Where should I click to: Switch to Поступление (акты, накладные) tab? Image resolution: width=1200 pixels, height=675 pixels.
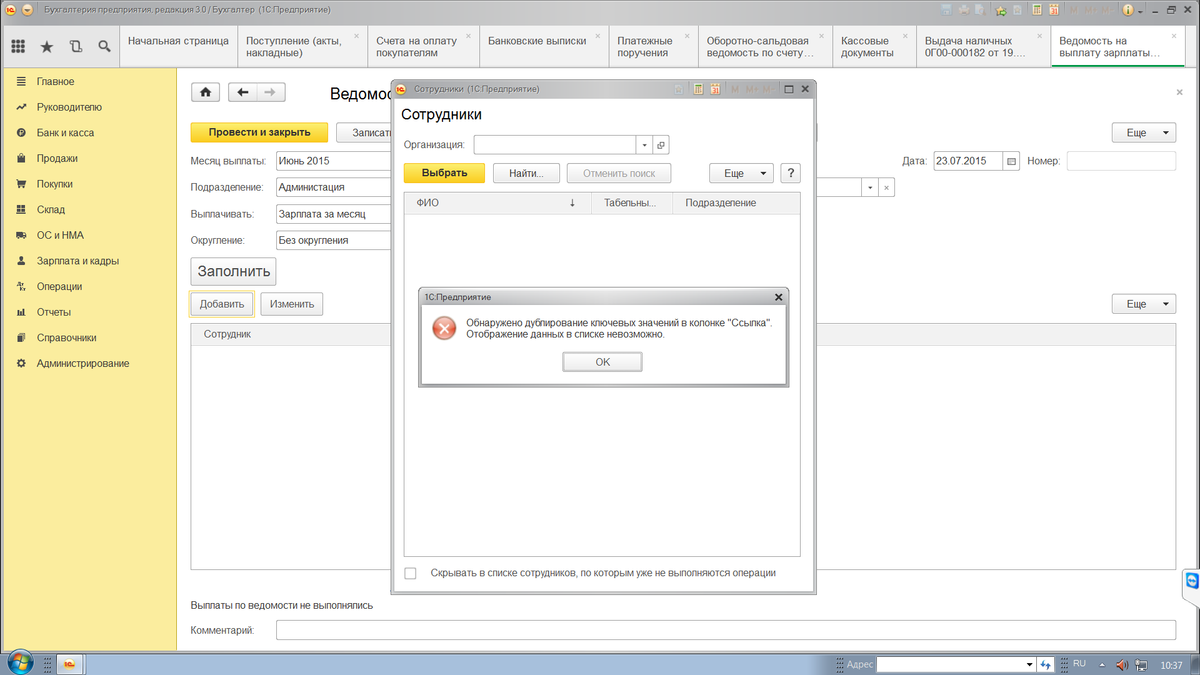pos(300,46)
